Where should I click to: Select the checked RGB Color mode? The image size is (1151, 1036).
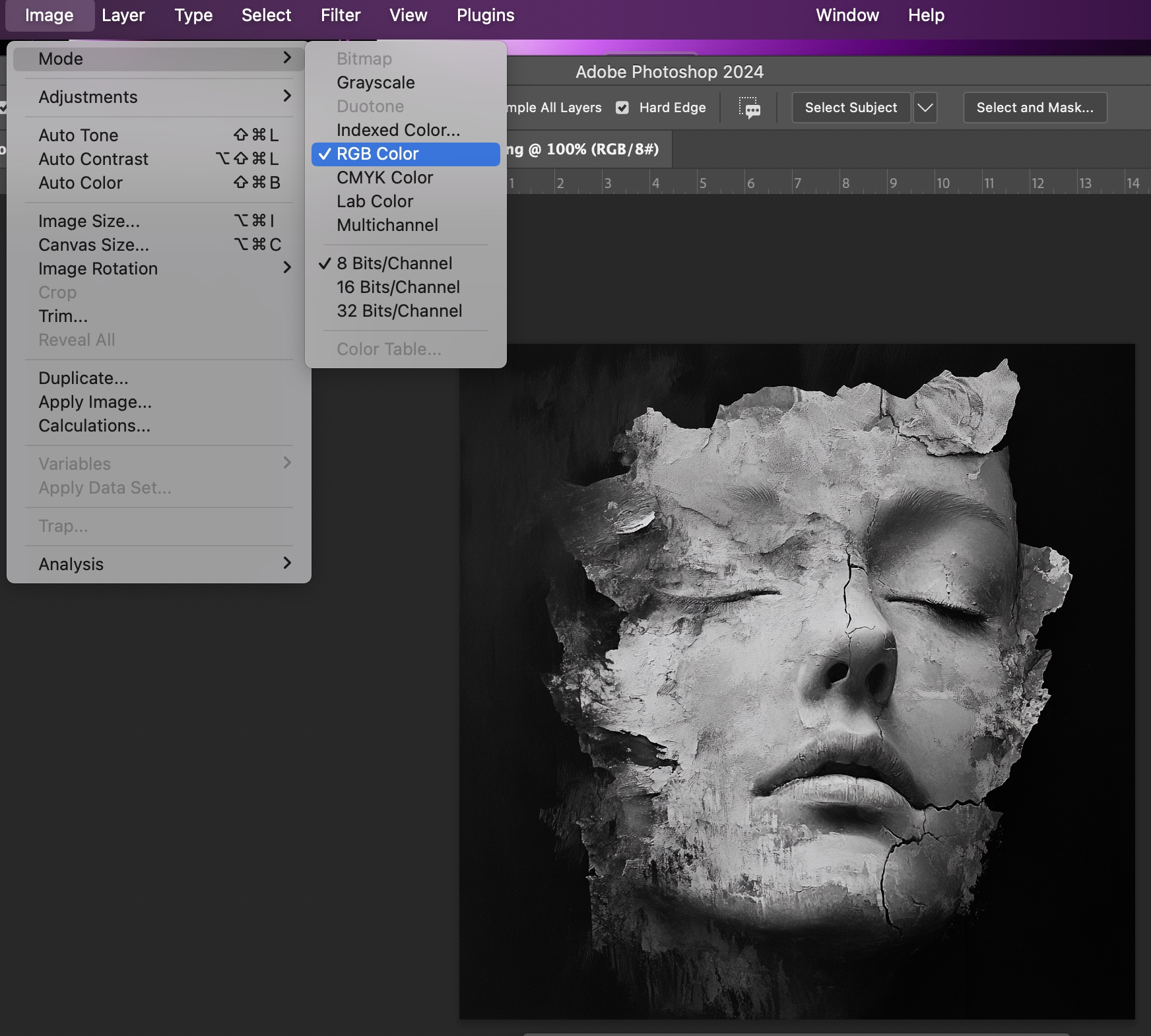point(406,154)
